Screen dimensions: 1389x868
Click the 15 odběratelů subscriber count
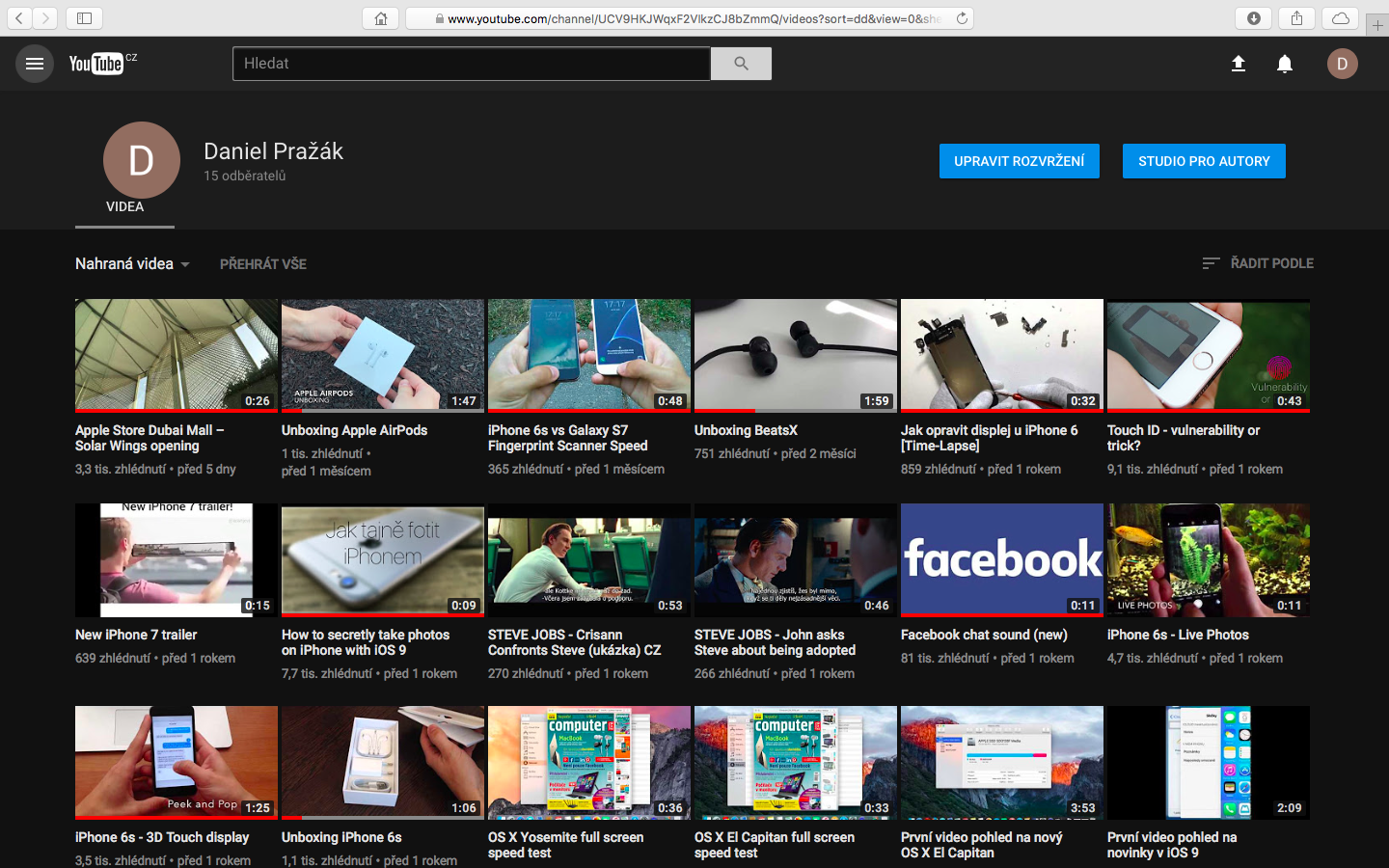tap(245, 176)
